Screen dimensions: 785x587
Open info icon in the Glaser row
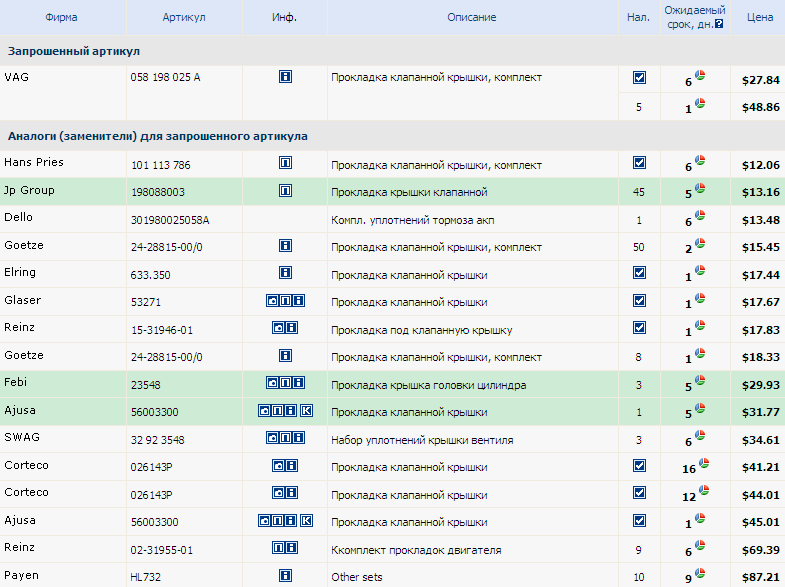(298, 301)
